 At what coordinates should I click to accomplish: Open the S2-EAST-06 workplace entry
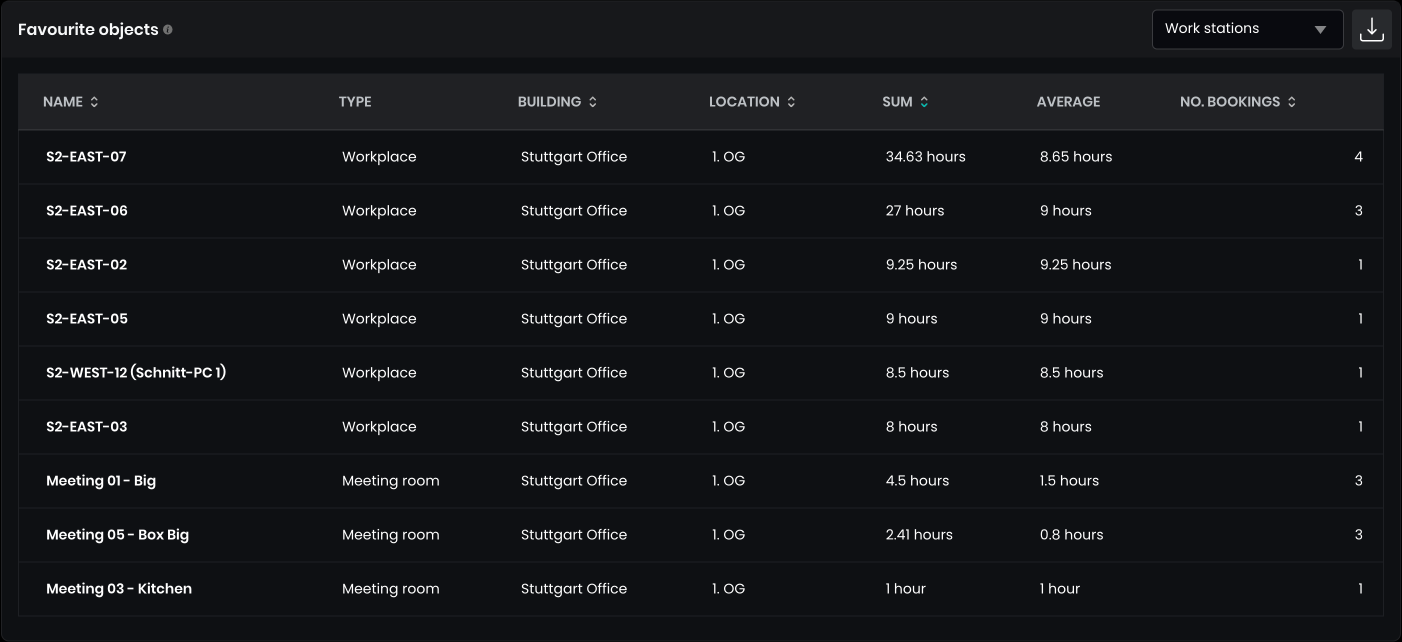coord(87,211)
